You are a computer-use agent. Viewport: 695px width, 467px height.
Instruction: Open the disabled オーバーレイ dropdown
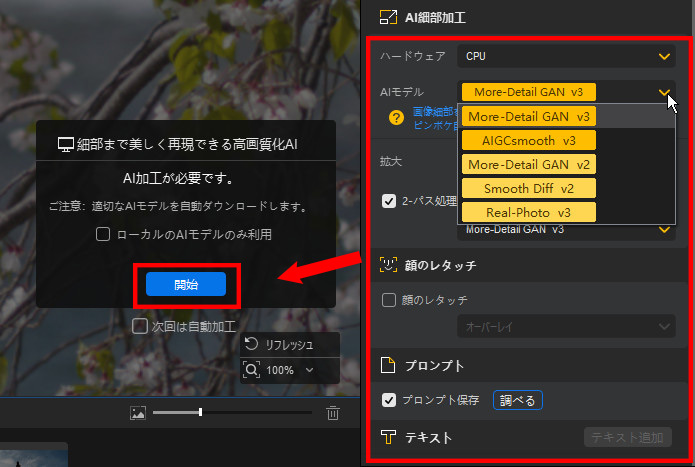(x=566, y=327)
